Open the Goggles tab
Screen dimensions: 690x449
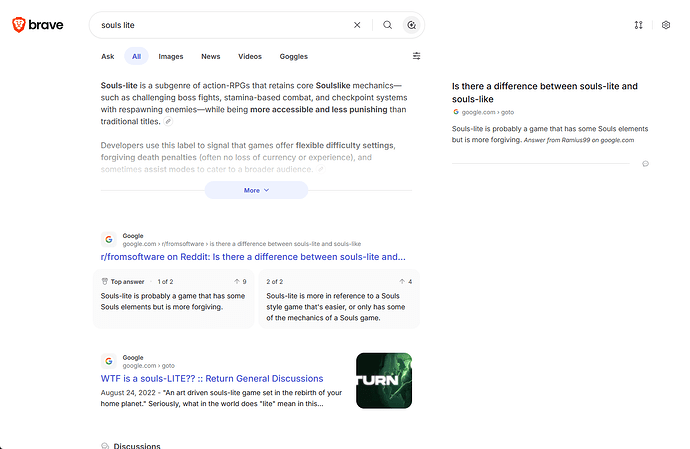(x=294, y=56)
